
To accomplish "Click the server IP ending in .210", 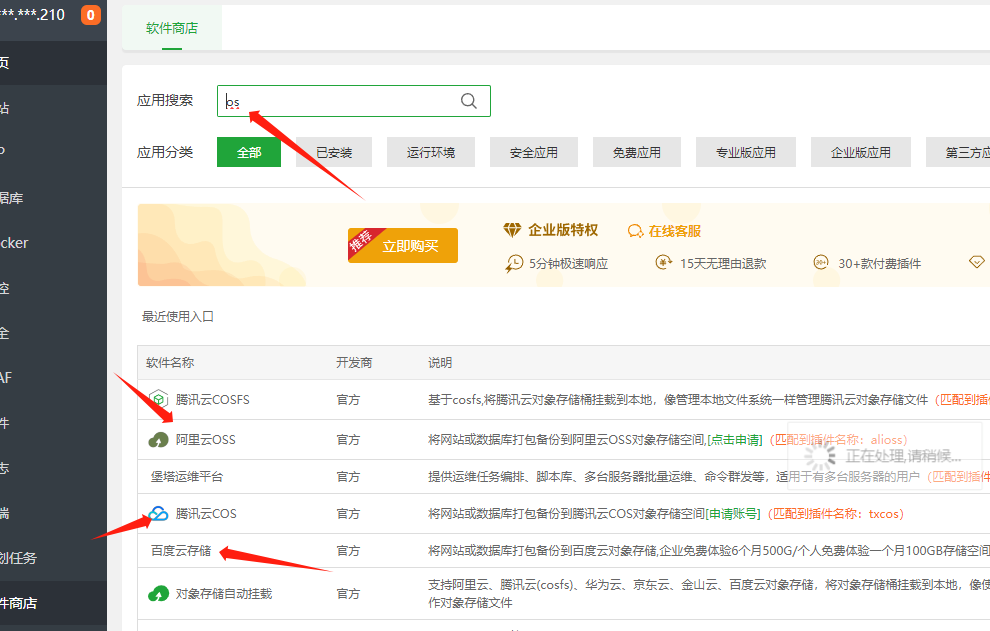I will point(32,15).
